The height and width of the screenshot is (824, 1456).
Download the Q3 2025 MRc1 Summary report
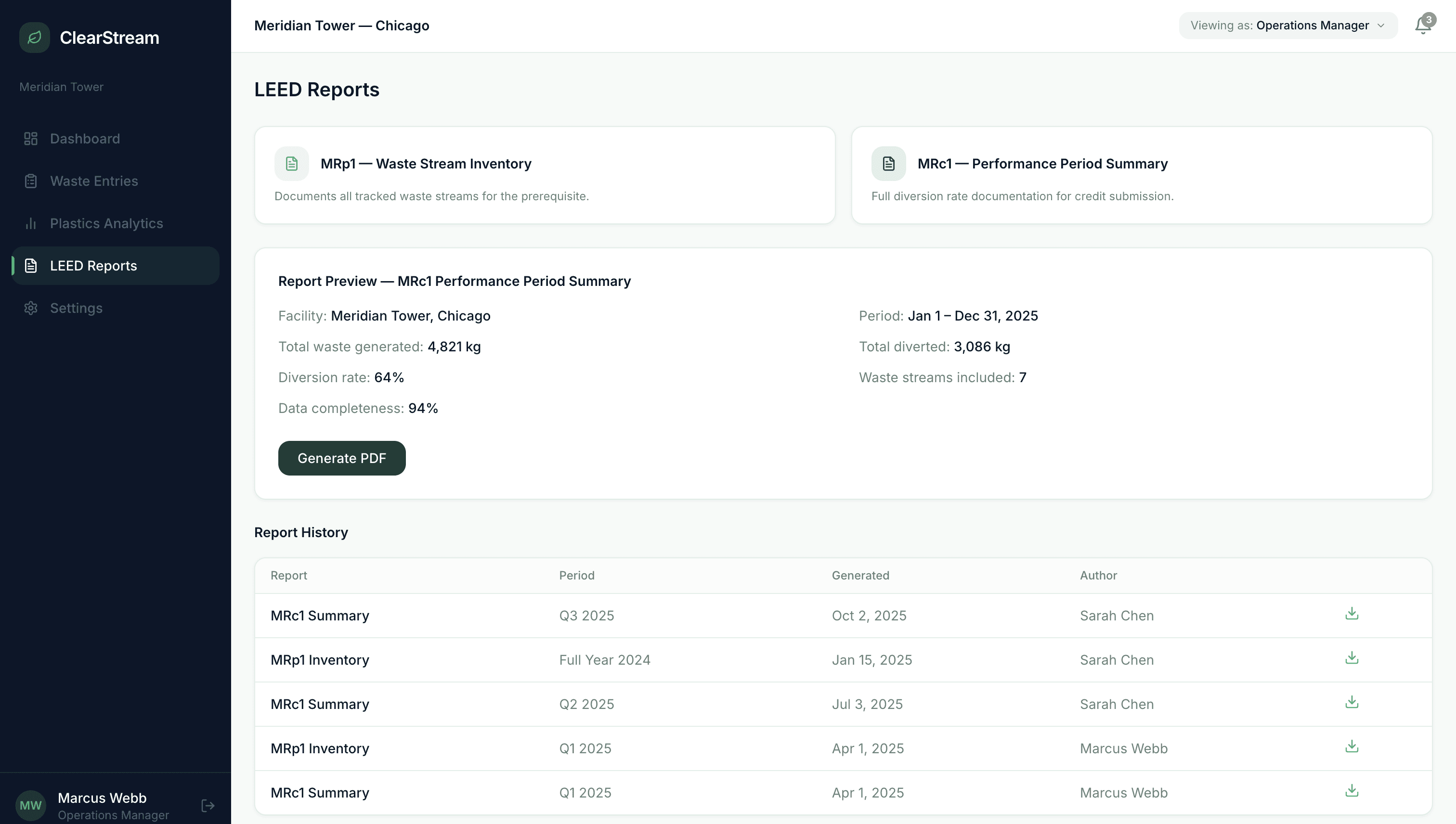click(1352, 614)
